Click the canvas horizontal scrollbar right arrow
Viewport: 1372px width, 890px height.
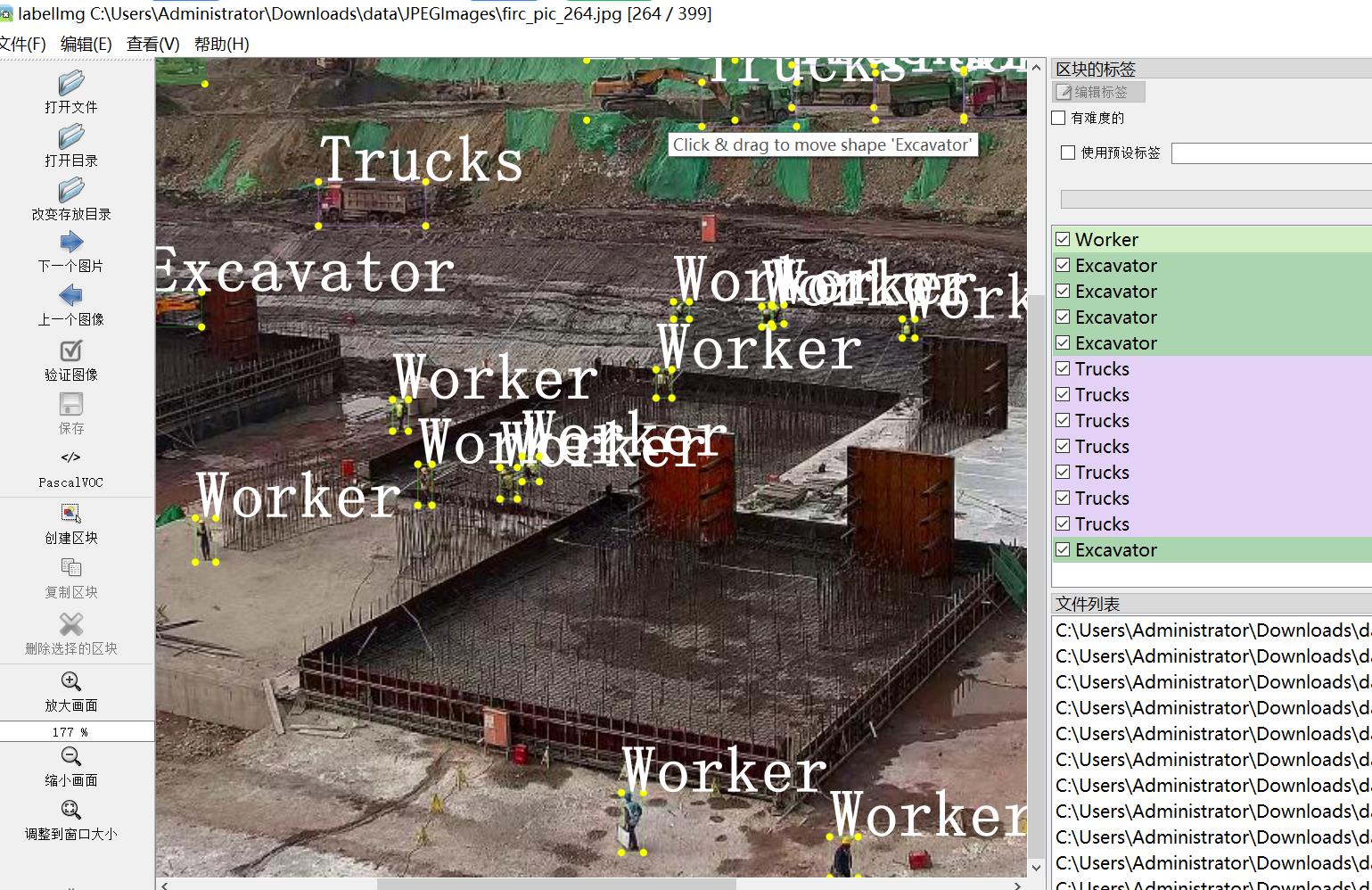pyautogui.click(x=1018, y=885)
